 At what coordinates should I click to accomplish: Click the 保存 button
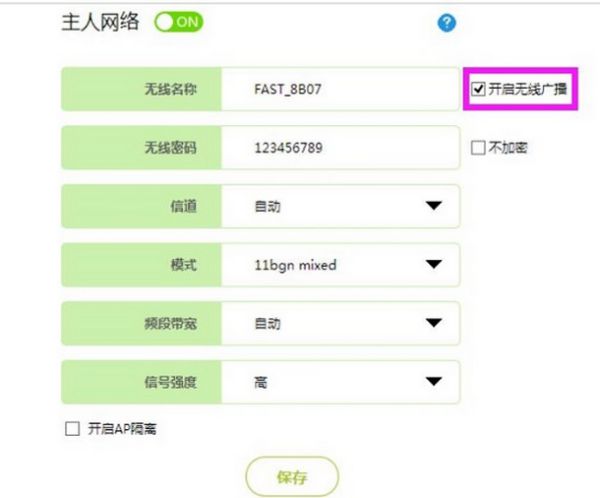pos(292,477)
